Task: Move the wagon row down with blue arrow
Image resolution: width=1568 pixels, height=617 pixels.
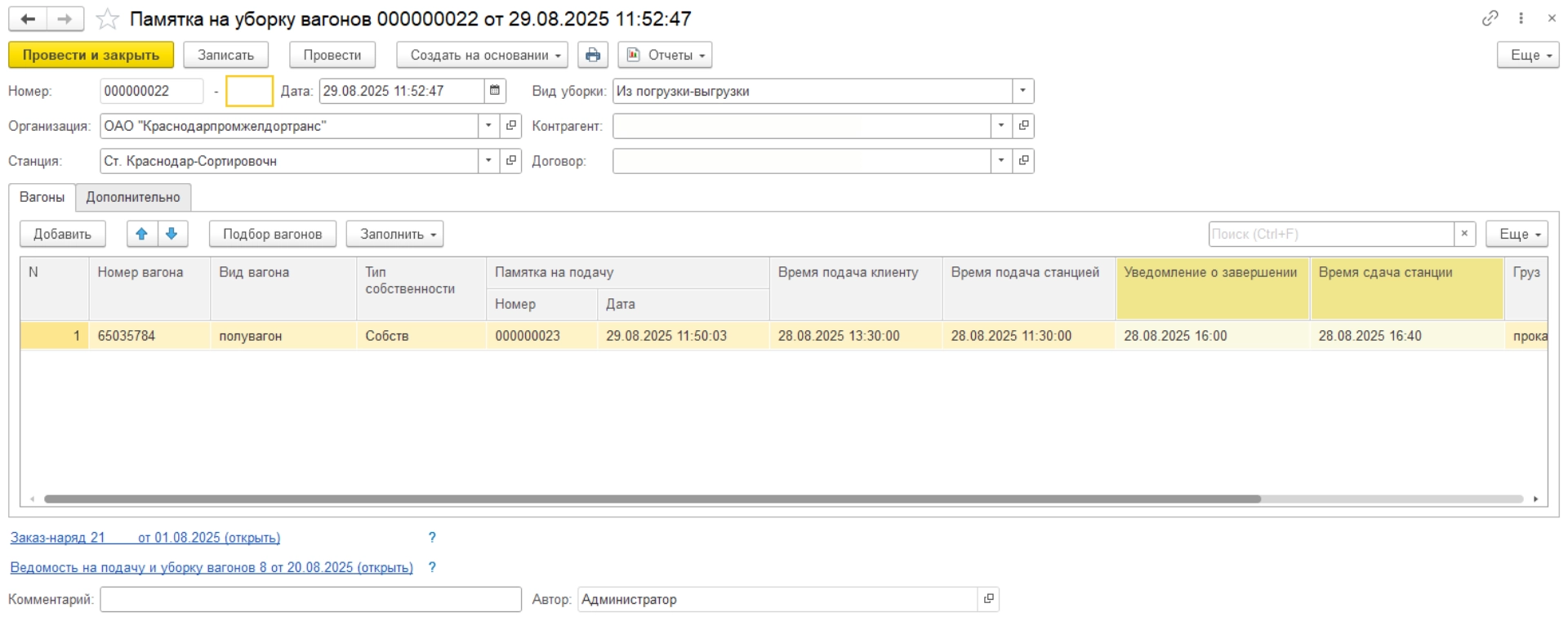Action: point(172,234)
